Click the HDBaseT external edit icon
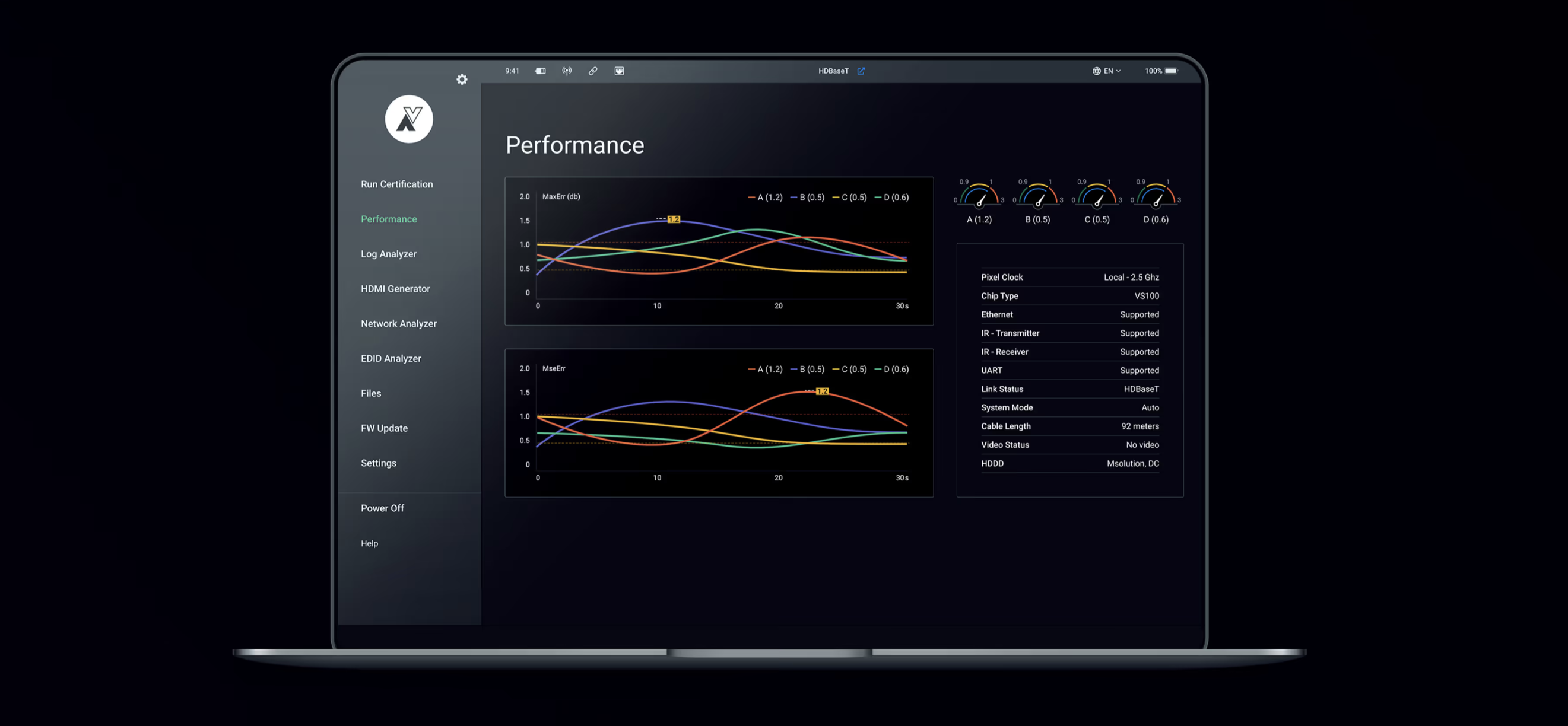1568x726 pixels. (861, 71)
